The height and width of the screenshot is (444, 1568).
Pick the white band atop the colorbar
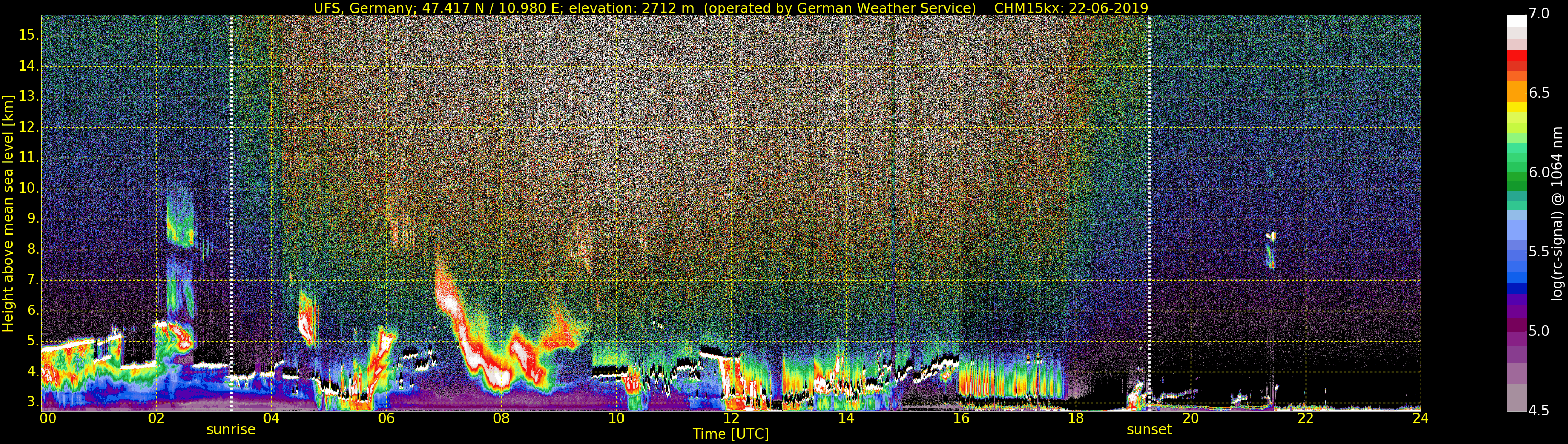1516,21
